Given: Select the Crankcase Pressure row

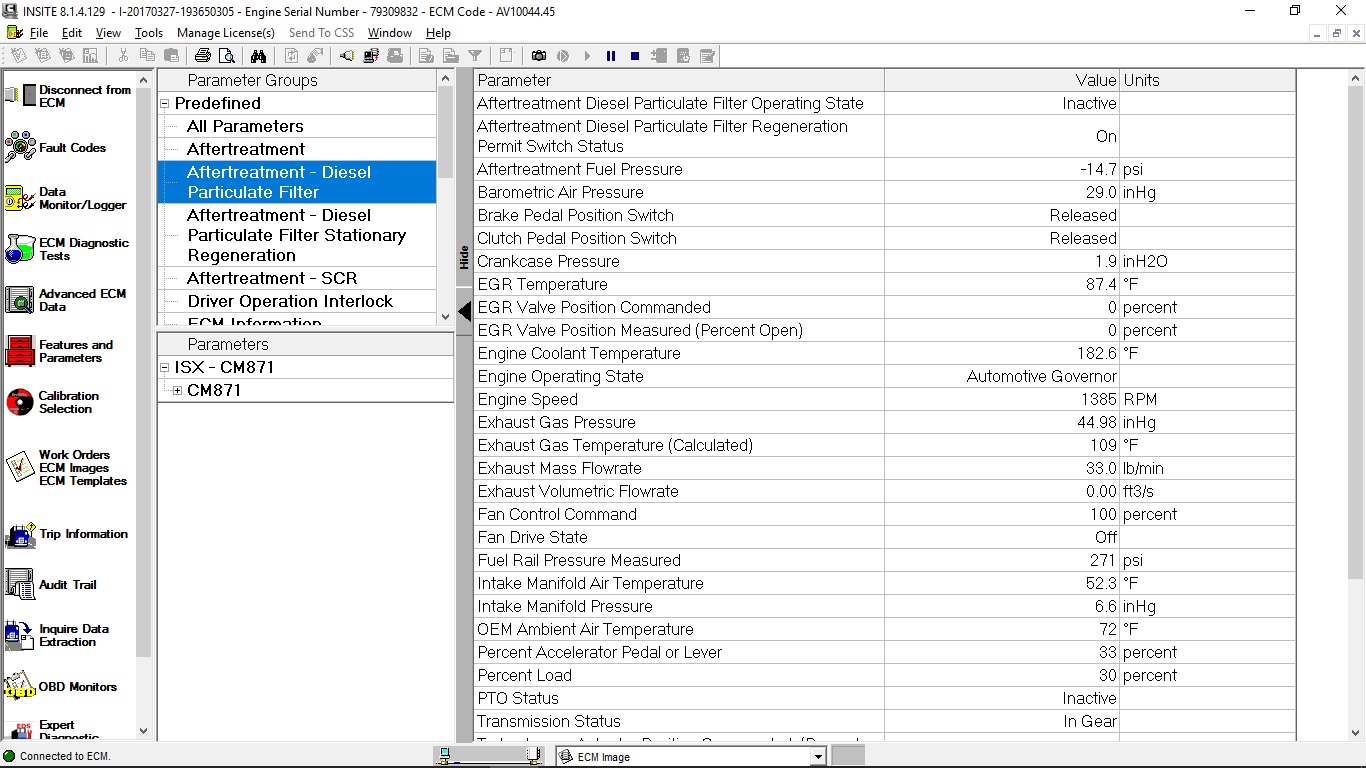Looking at the screenshot, I should 884,261.
